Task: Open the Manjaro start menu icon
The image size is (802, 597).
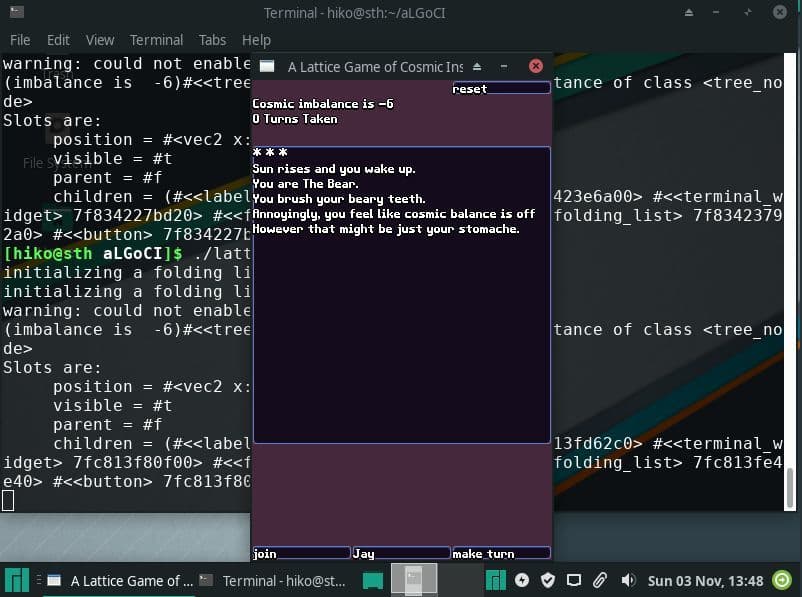Action: coord(17,581)
